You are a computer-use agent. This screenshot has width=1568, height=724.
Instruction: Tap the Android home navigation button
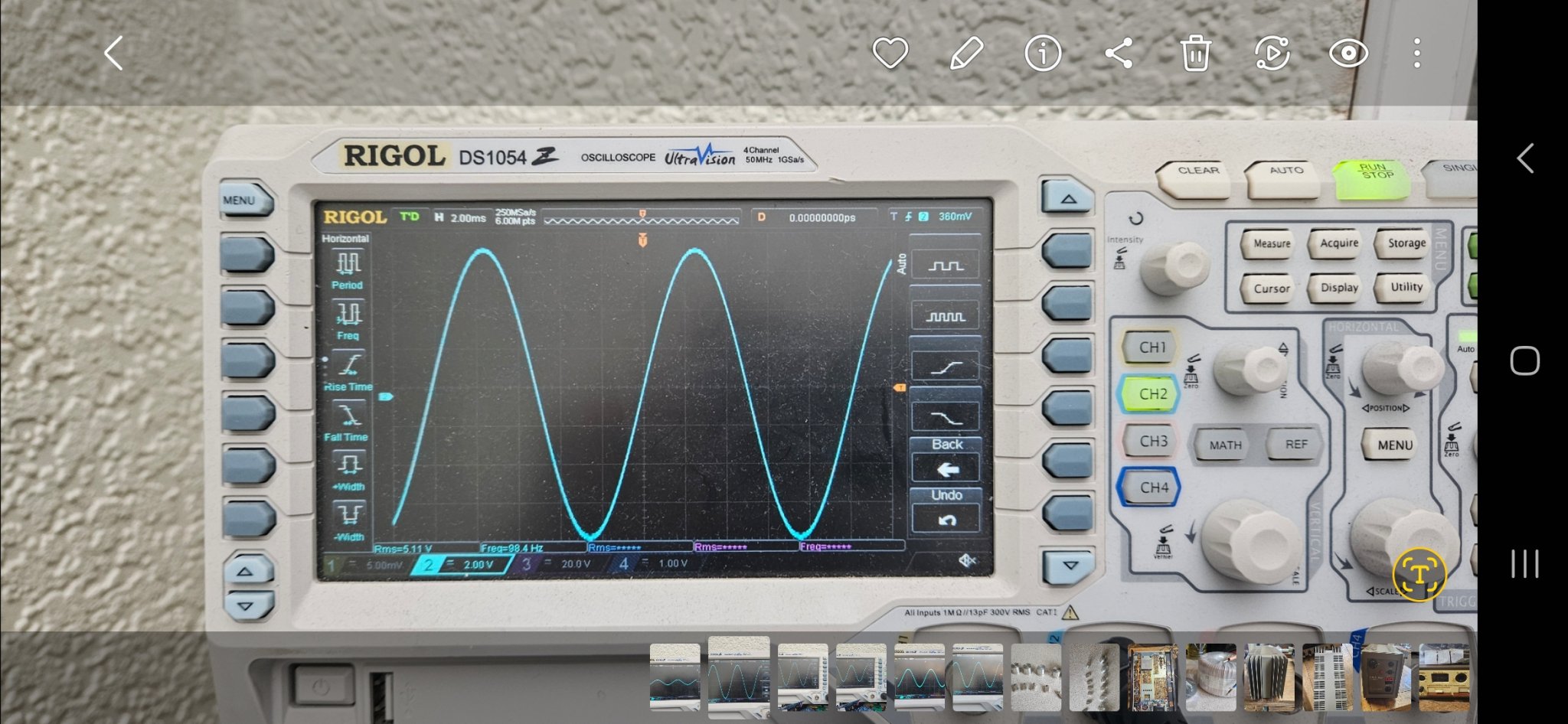coord(1524,360)
